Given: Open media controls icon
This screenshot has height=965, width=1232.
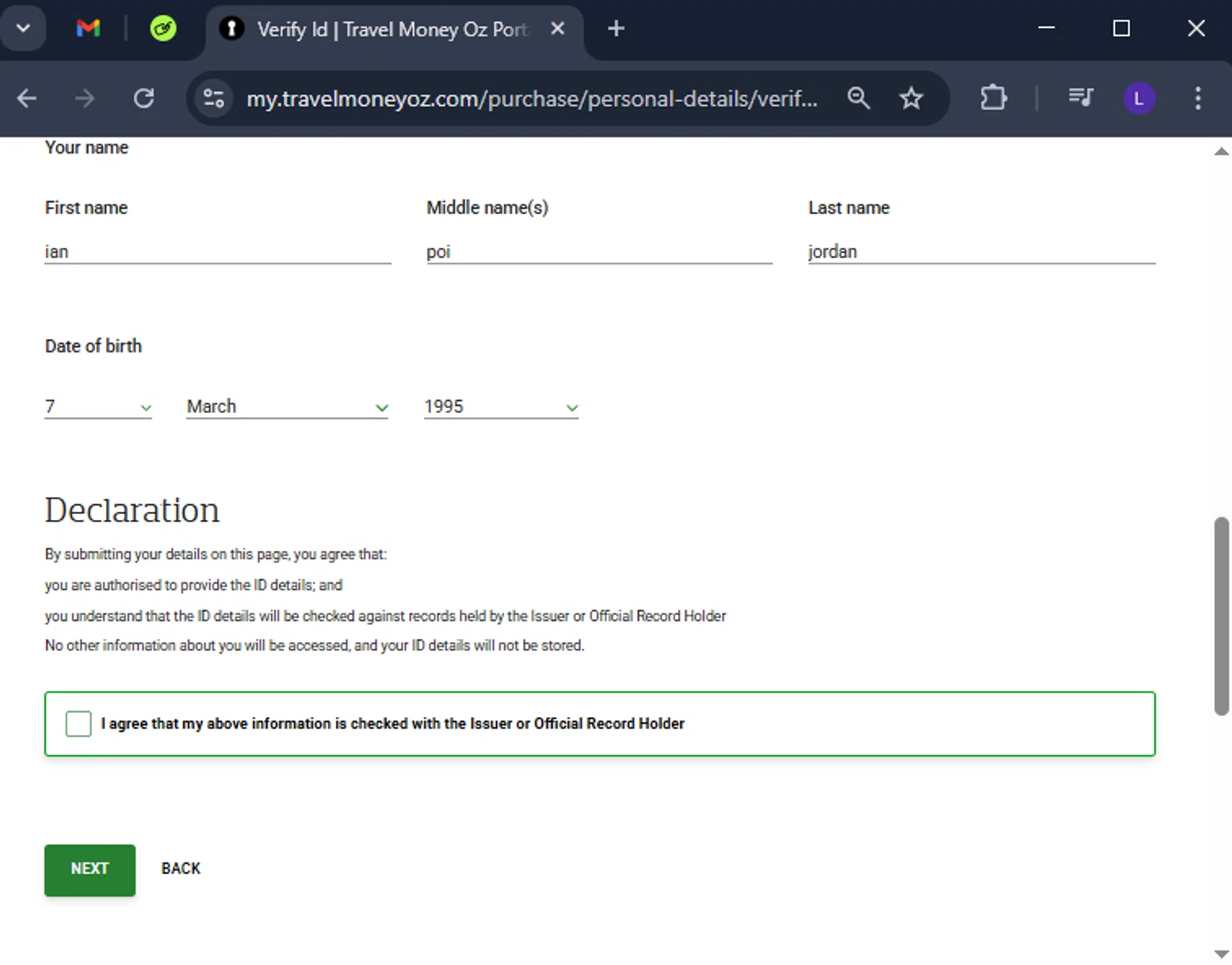Looking at the screenshot, I should [1081, 99].
